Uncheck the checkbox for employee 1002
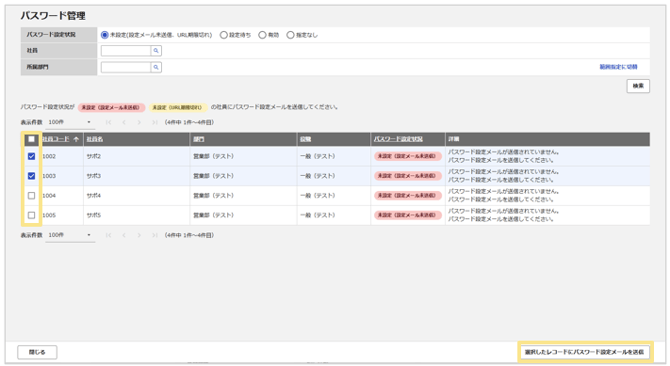670x366 pixels. 31,156
